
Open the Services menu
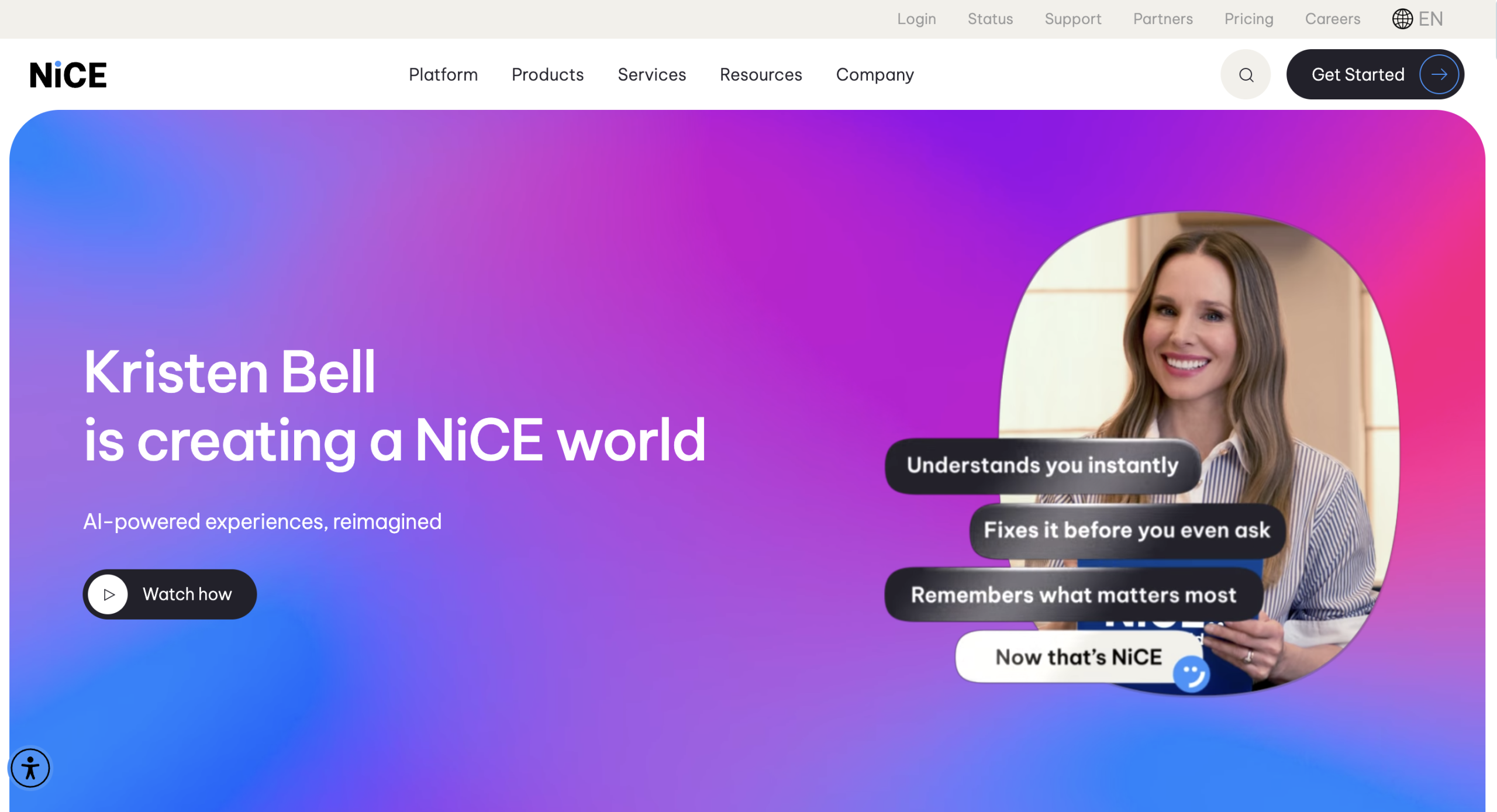(x=652, y=74)
